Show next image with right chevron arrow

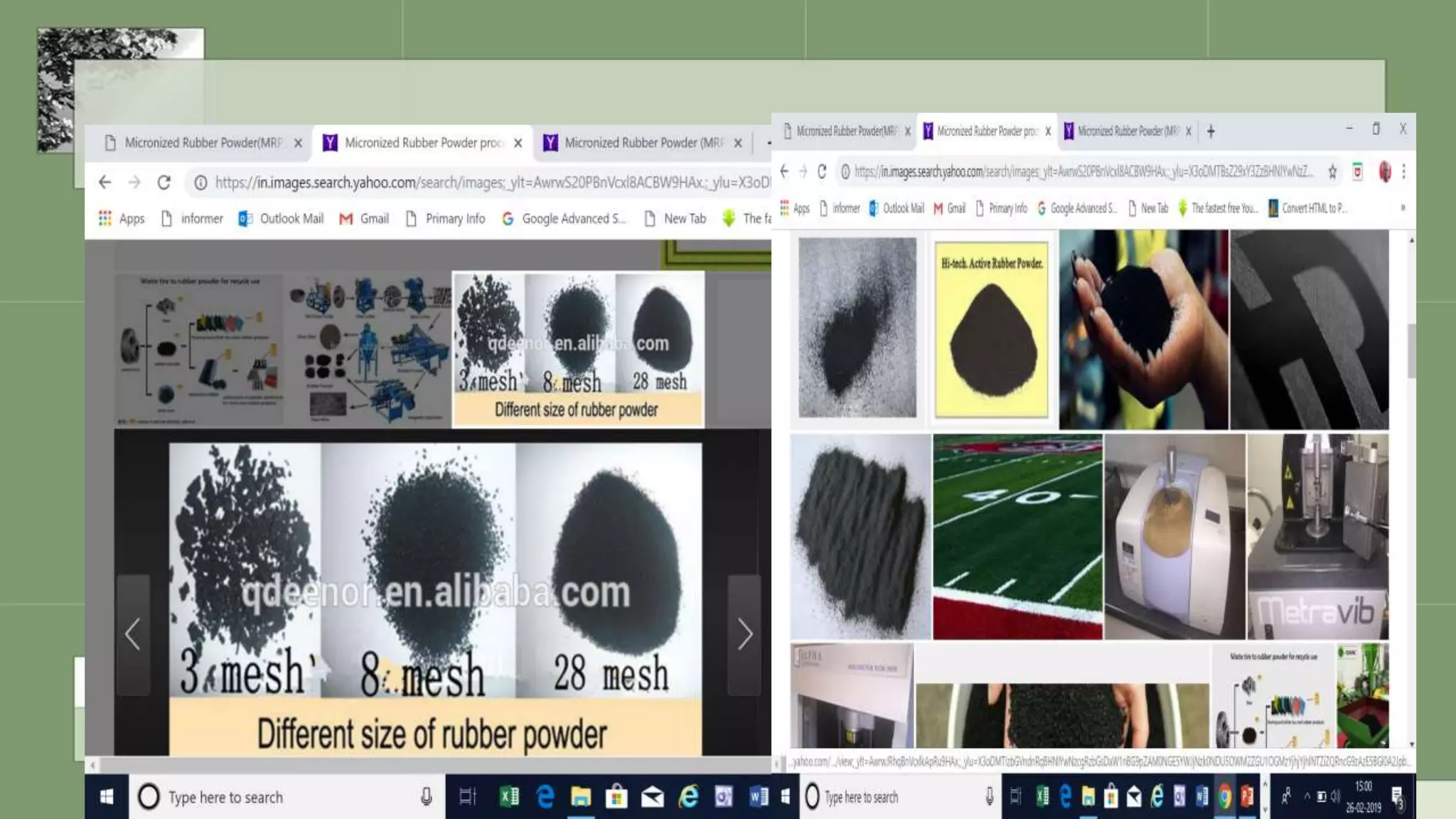pos(744,634)
